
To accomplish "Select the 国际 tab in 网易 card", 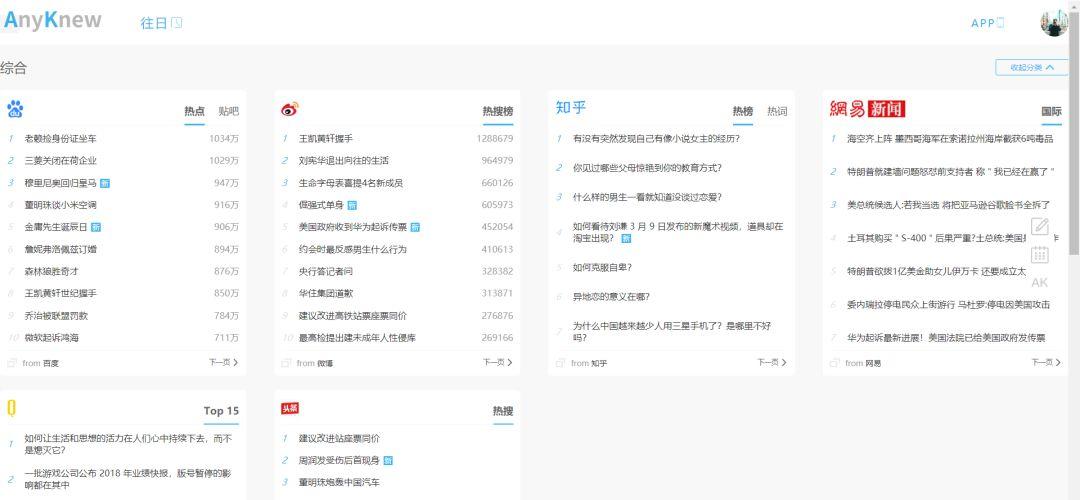I will click(1051, 112).
